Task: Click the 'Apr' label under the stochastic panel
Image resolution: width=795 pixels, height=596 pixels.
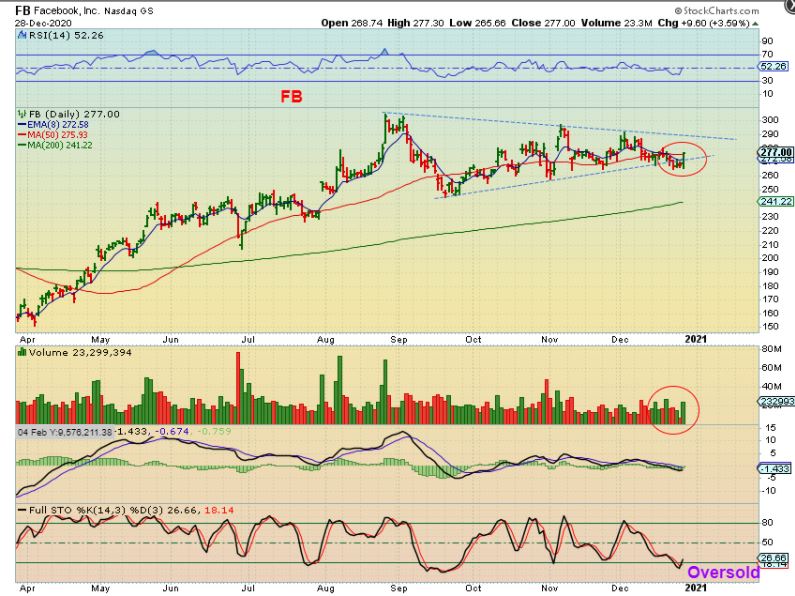Action: tap(27, 588)
